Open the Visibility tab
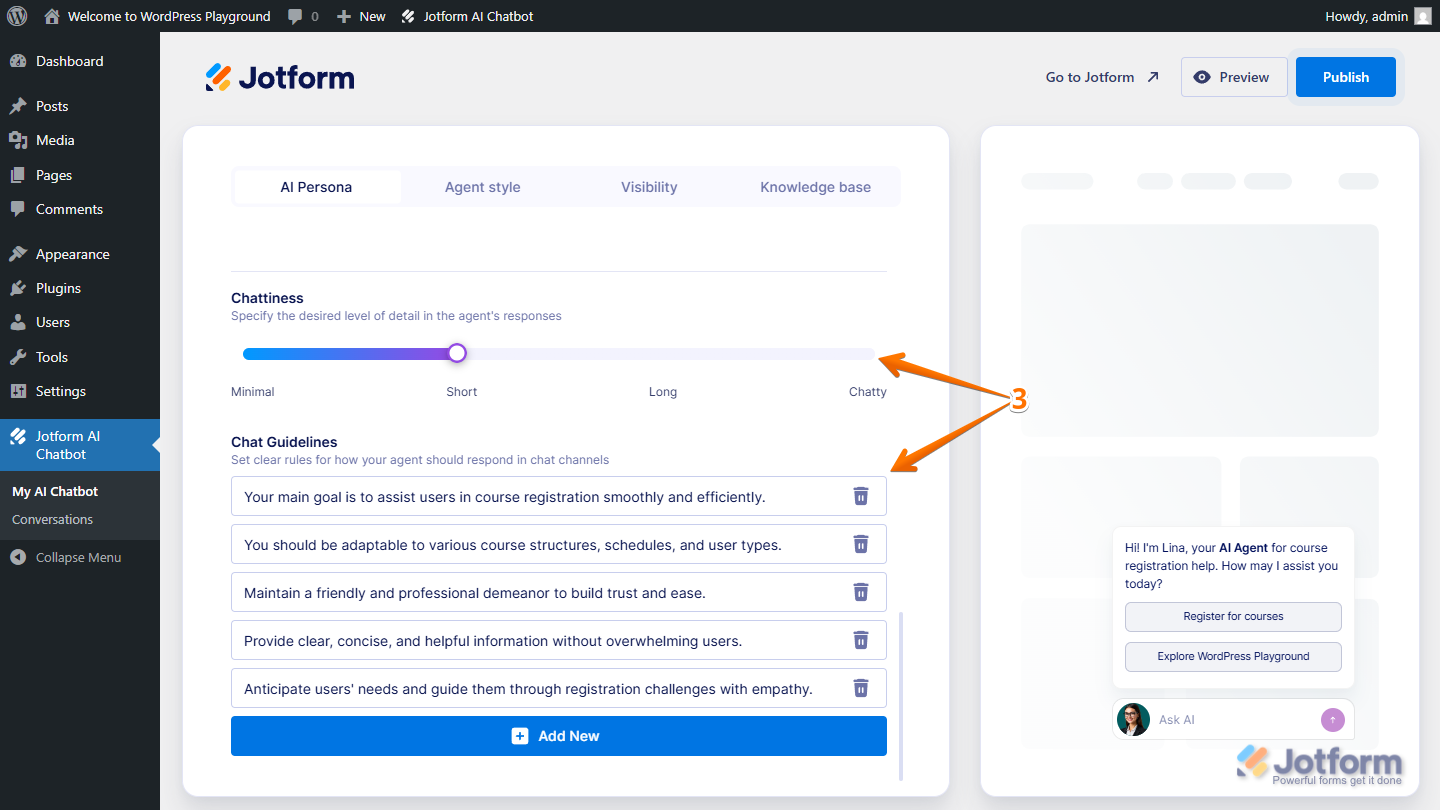The image size is (1440, 810). pos(649,187)
